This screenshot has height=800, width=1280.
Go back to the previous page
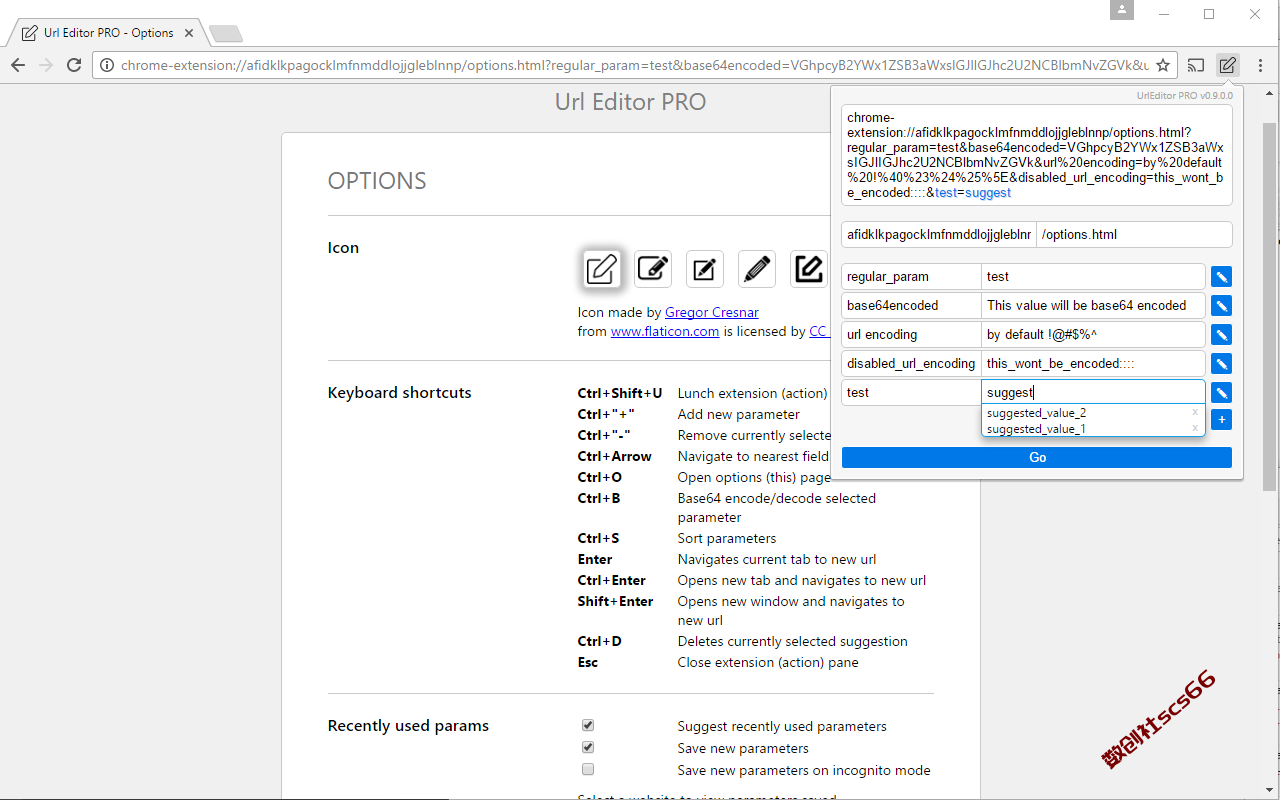(18, 65)
